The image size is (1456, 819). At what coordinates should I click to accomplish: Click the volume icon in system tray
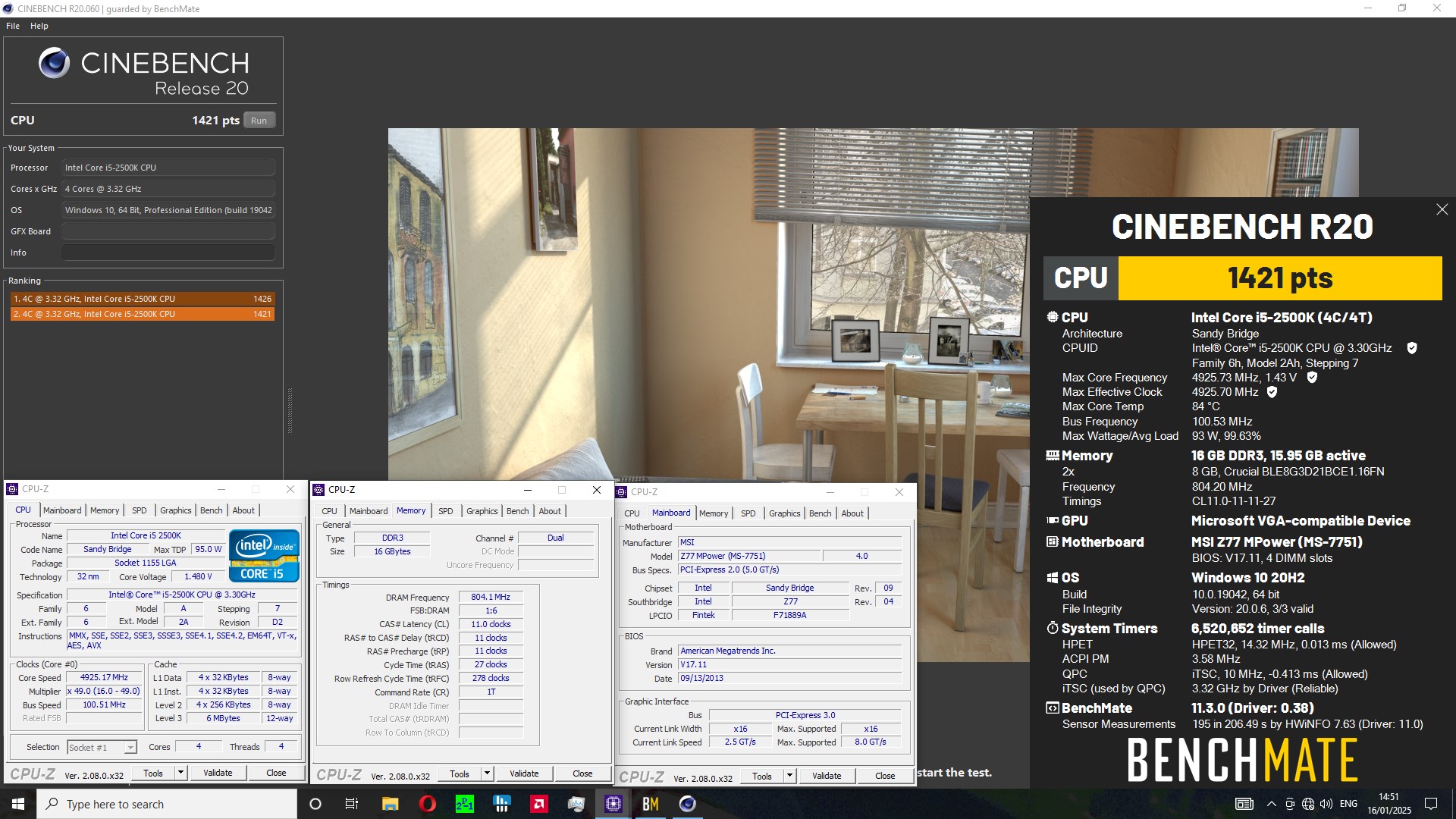coord(1326,804)
